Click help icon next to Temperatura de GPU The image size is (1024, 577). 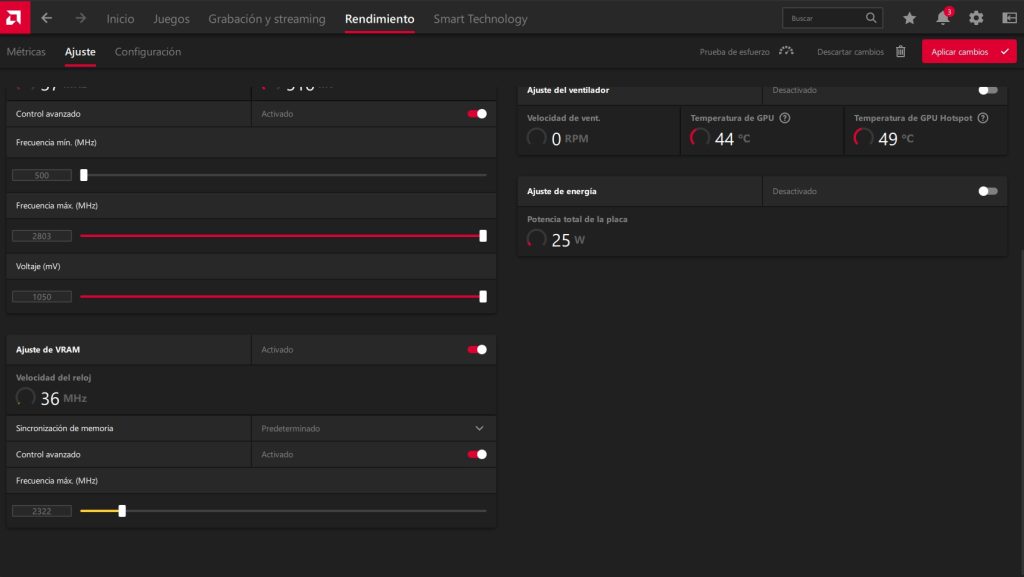785,118
